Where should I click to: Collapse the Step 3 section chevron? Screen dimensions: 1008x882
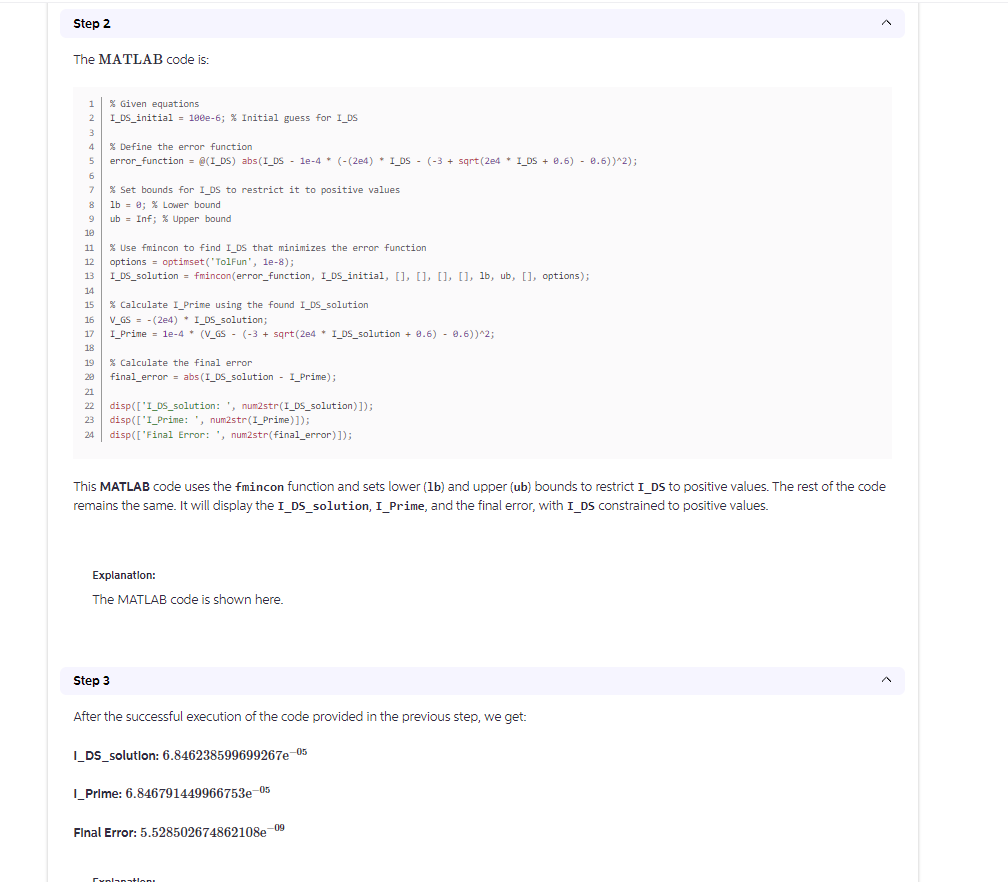[885, 680]
